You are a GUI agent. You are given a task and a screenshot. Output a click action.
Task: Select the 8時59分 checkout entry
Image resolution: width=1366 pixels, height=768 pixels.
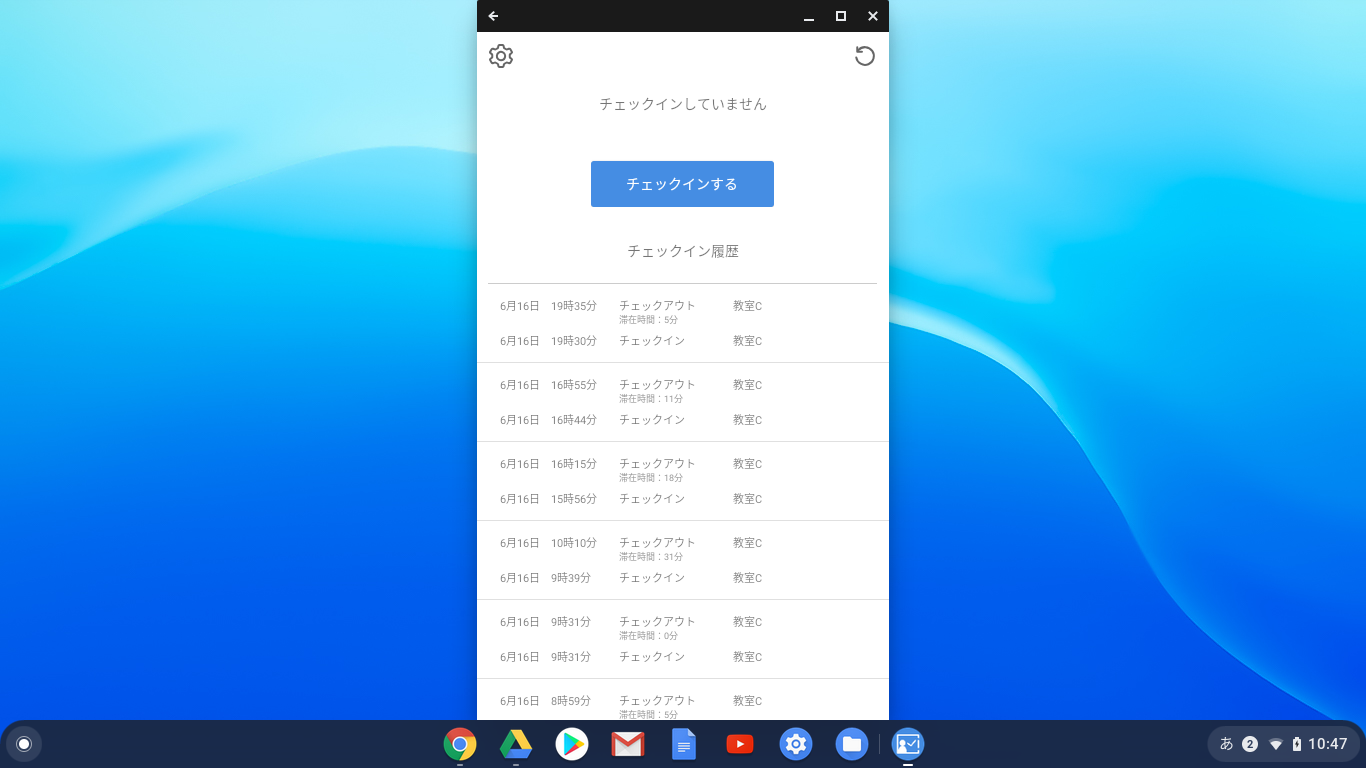682,706
